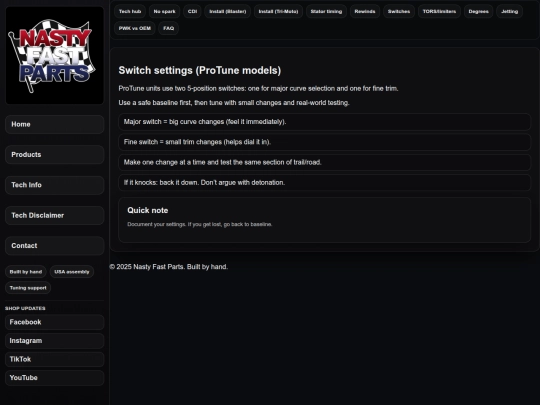
Task: Open the Facebook shop updates link
Action: (54, 322)
